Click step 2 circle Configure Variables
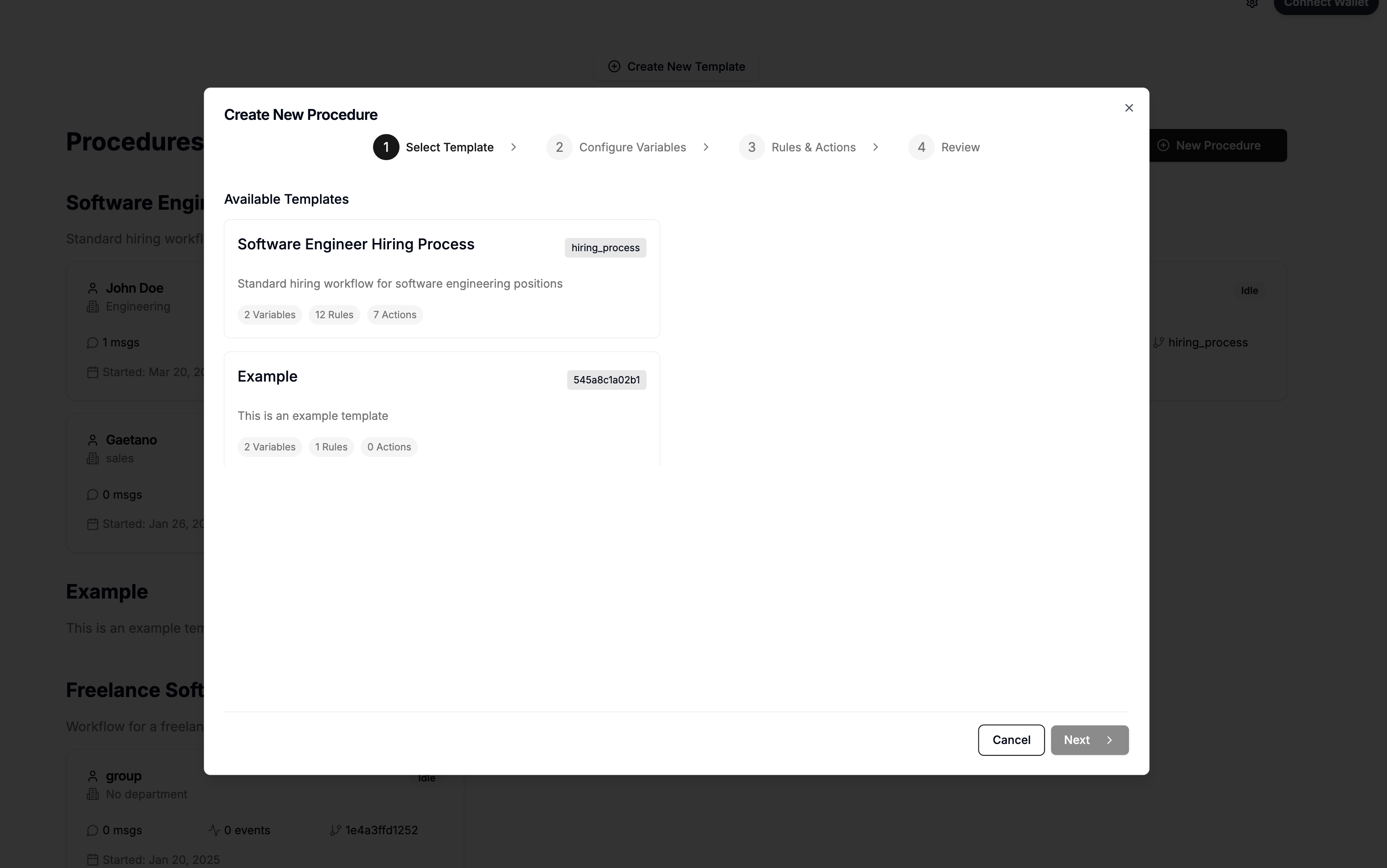Viewport: 1387px width, 868px height. coord(559,147)
